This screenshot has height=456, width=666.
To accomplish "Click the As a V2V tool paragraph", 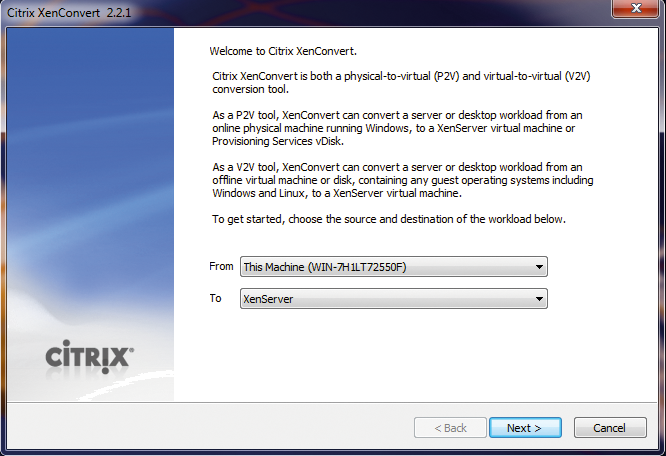I will click(400, 180).
